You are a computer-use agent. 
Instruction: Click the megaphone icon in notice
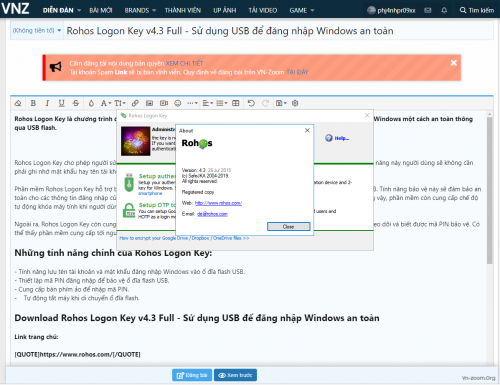click(56, 67)
